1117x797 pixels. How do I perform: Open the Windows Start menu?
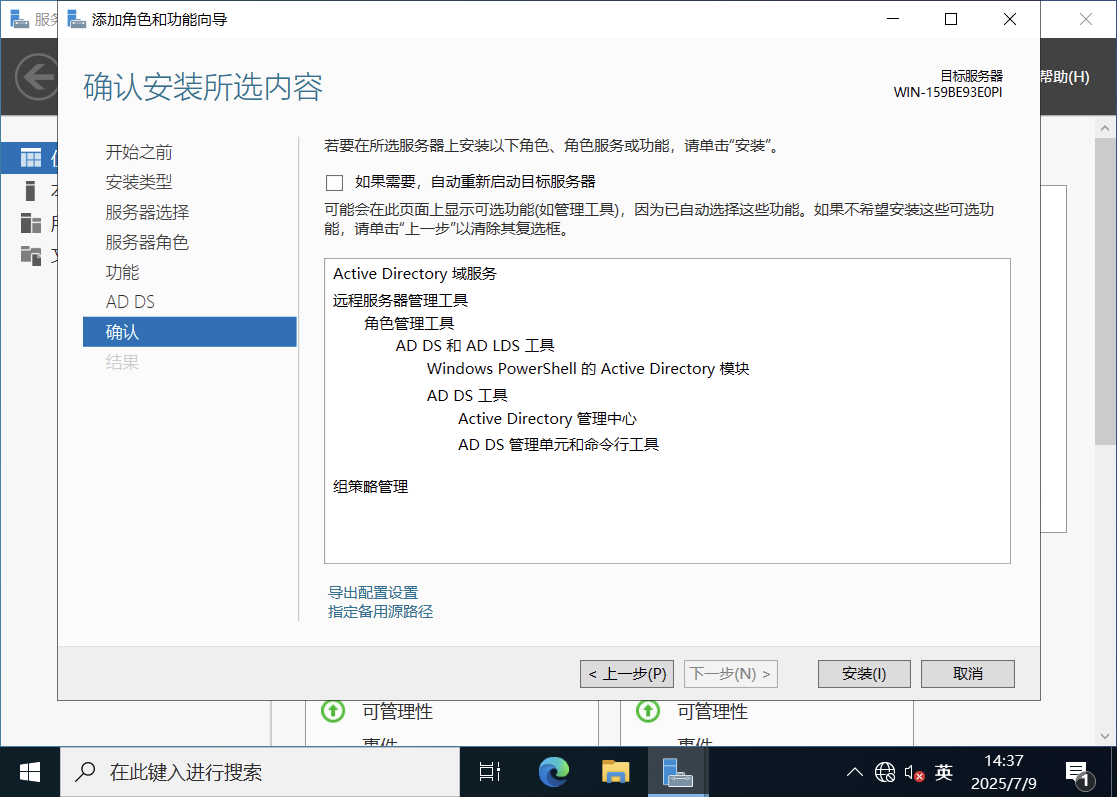point(30,772)
